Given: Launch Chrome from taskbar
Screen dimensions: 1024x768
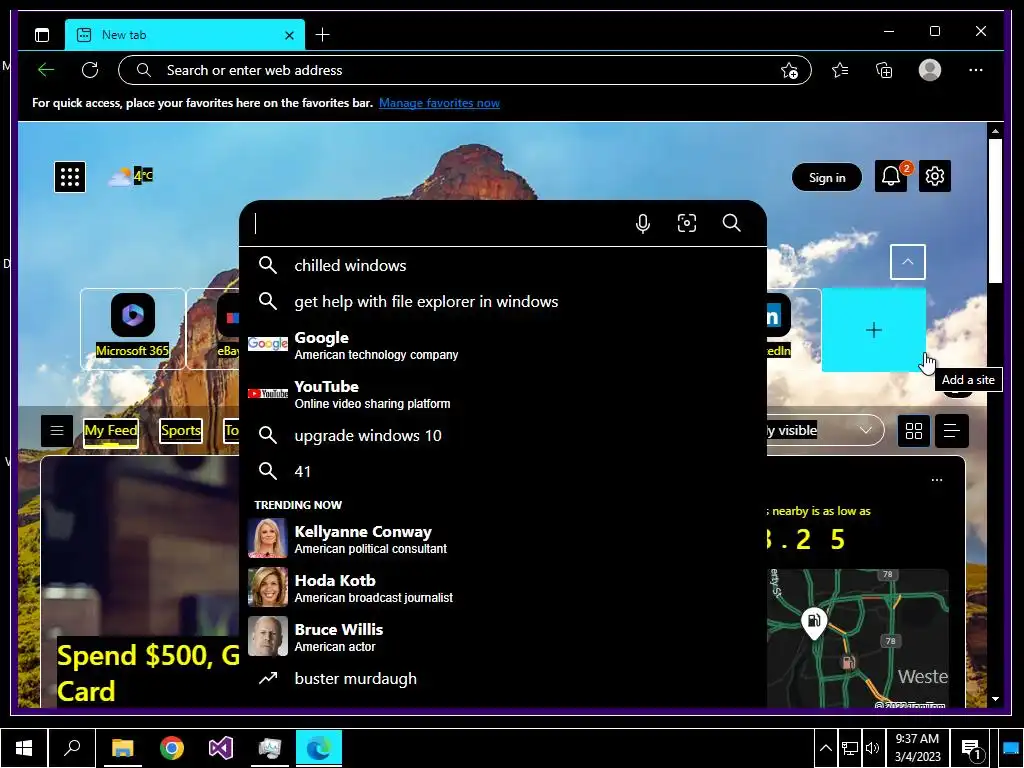Looking at the screenshot, I should [172, 748].
